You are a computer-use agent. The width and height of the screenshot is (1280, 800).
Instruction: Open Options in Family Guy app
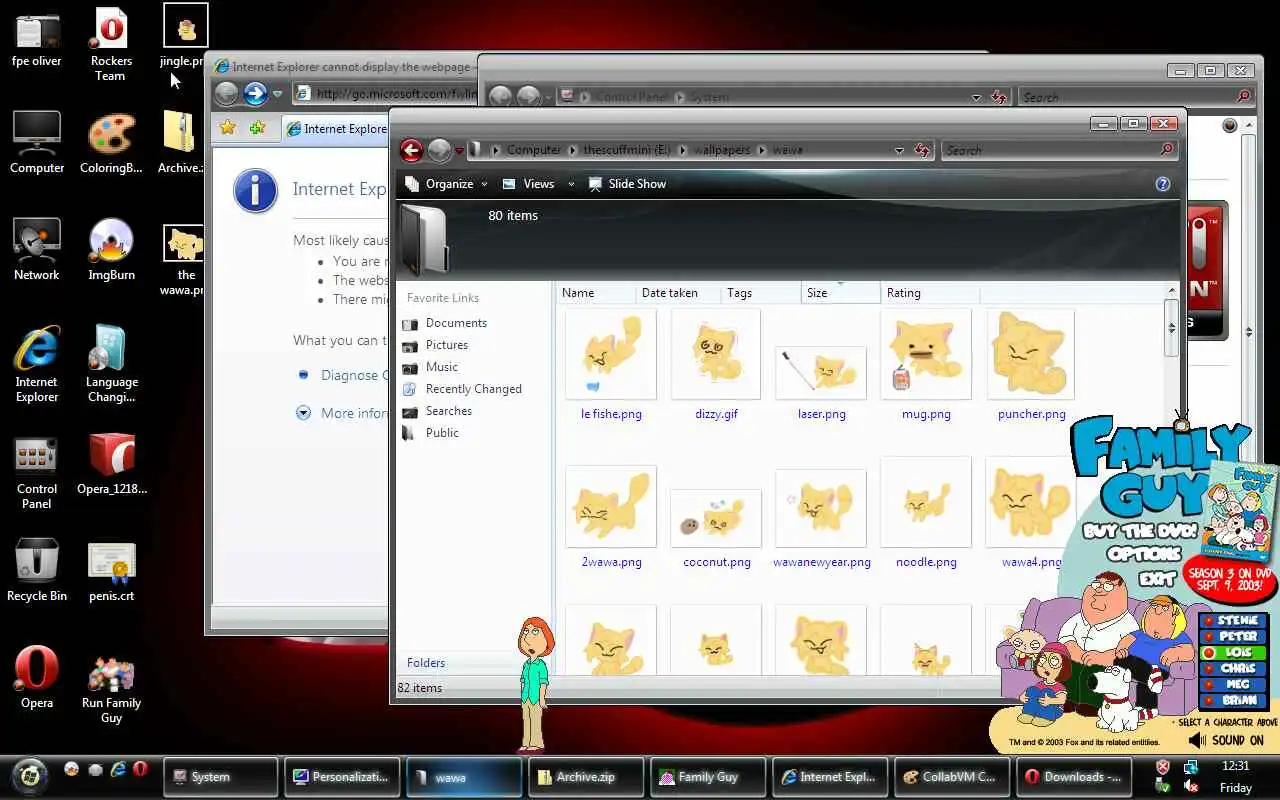(1144, 554)
